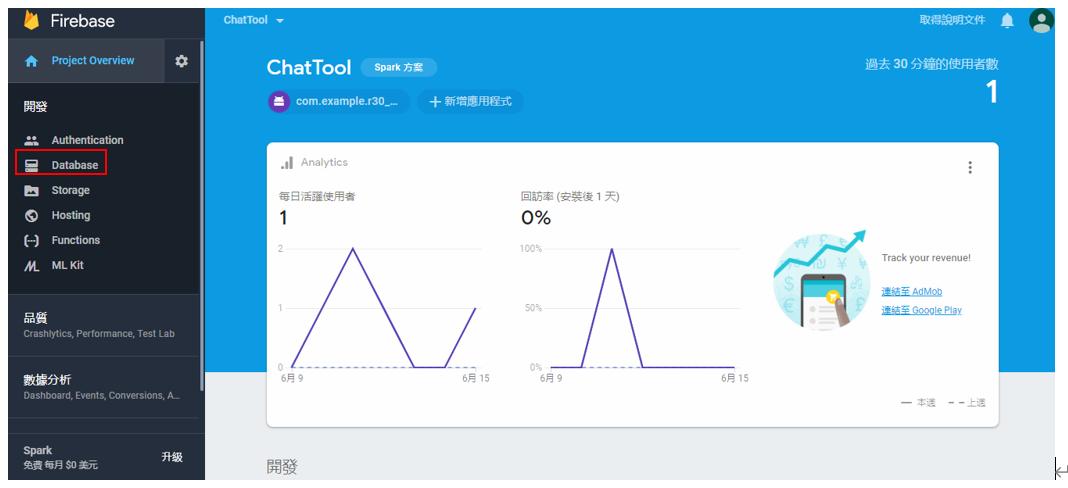Click the Android app icon for com.example.r30

[279, 102]
